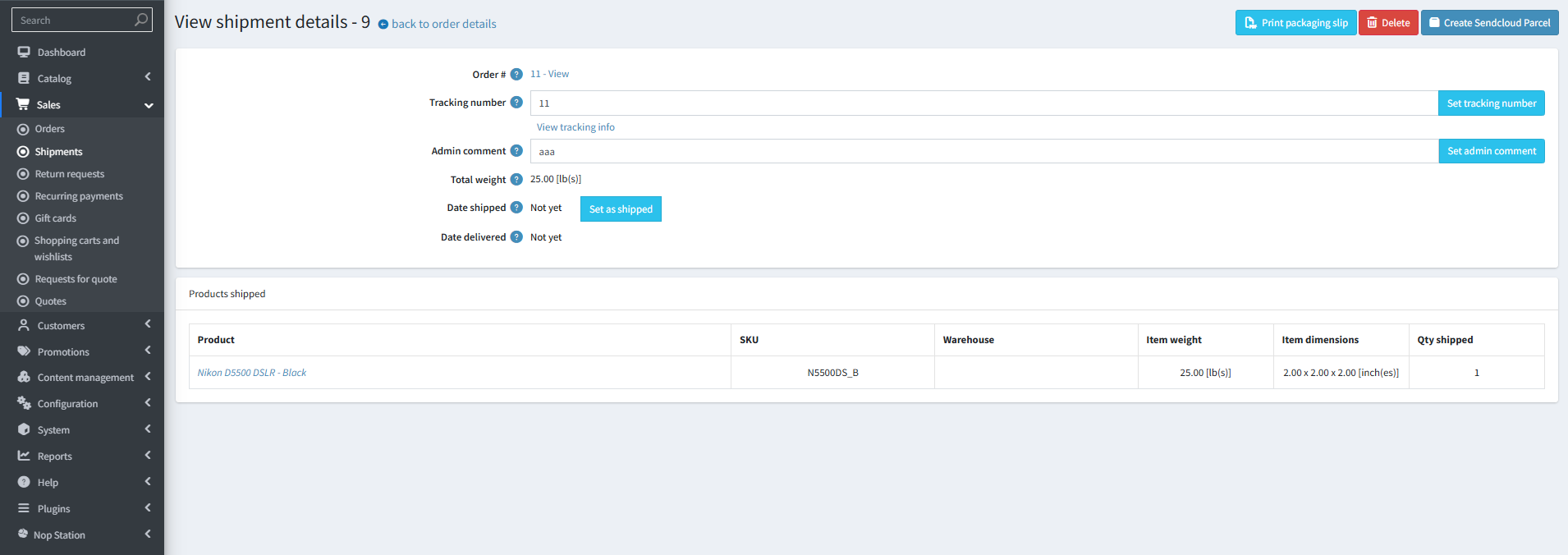Expand the Catalog menu chevron
The width and height of the screenshot is (1568, 555).
point(148,76)
